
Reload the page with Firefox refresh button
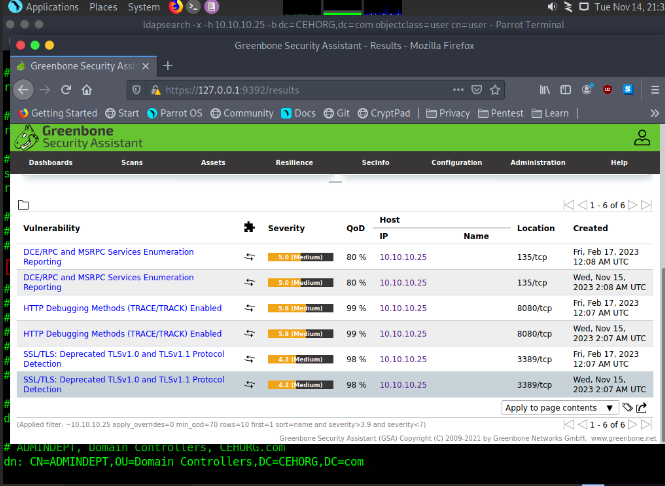[67, 89]
